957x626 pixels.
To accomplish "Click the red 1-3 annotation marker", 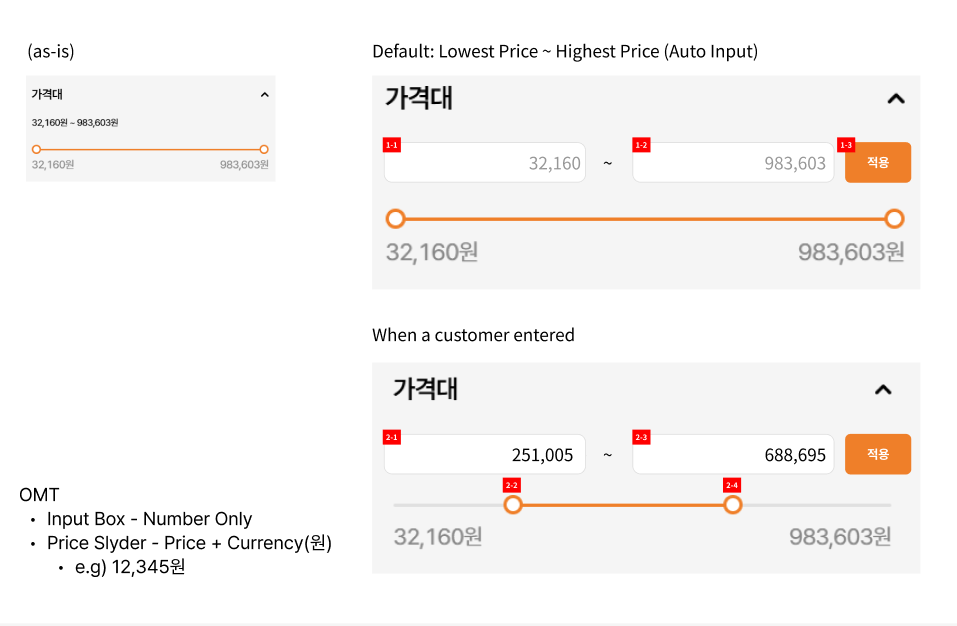I will [x=846, y=145].
